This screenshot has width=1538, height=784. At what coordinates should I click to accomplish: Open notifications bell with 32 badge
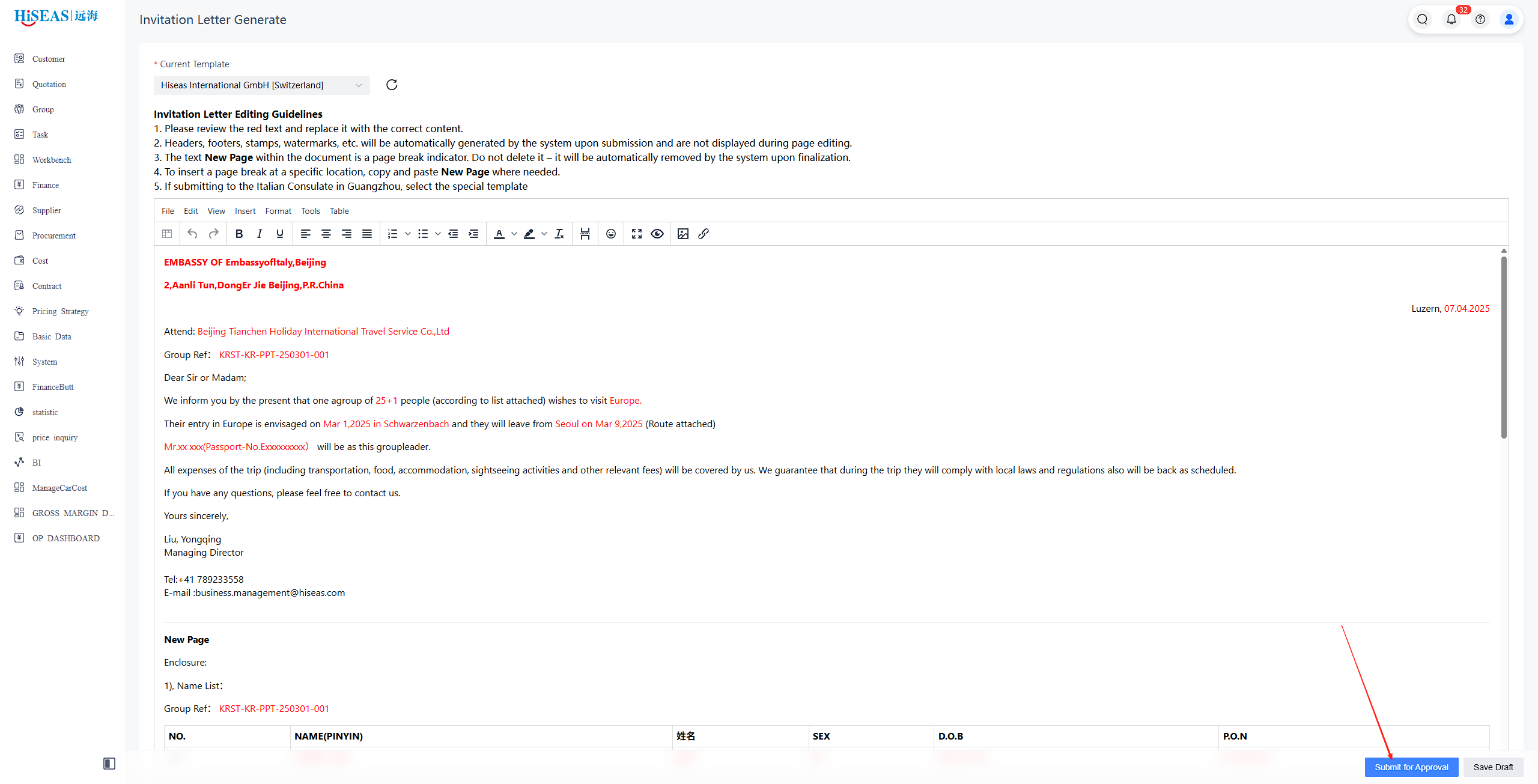point(1451,19)
